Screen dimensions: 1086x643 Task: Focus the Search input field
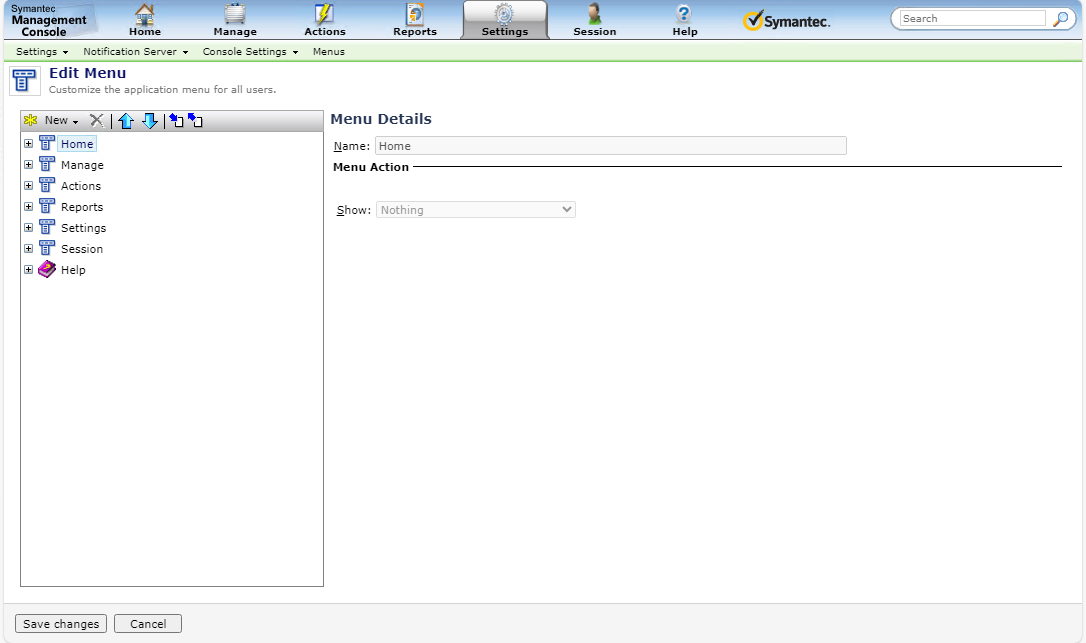(972, 19)
